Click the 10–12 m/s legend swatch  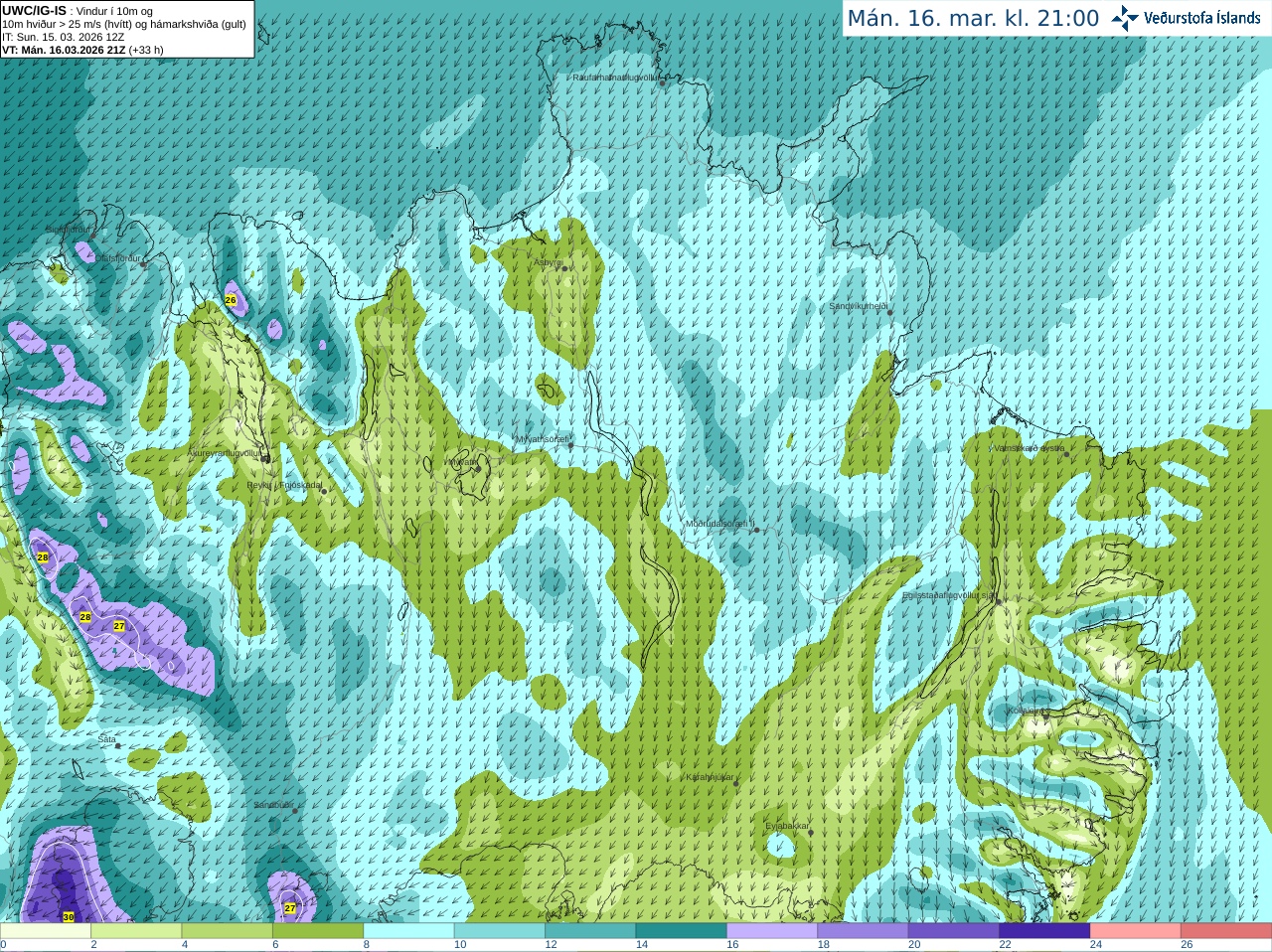(x=500, y=931)
